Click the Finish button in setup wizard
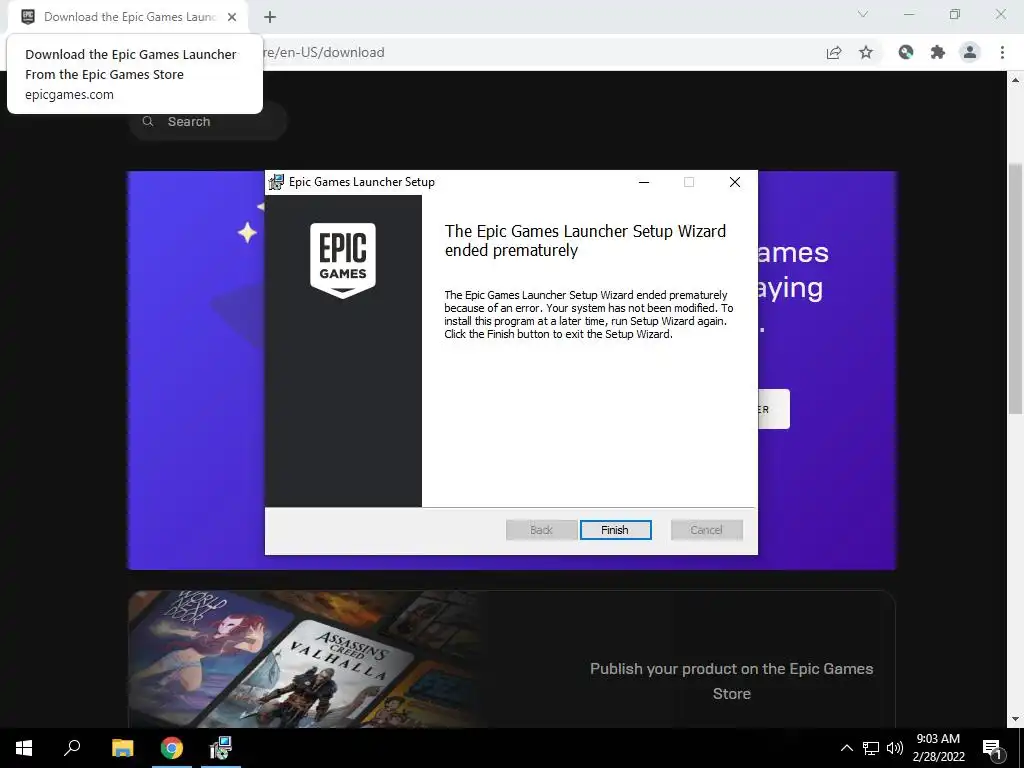 615,530
